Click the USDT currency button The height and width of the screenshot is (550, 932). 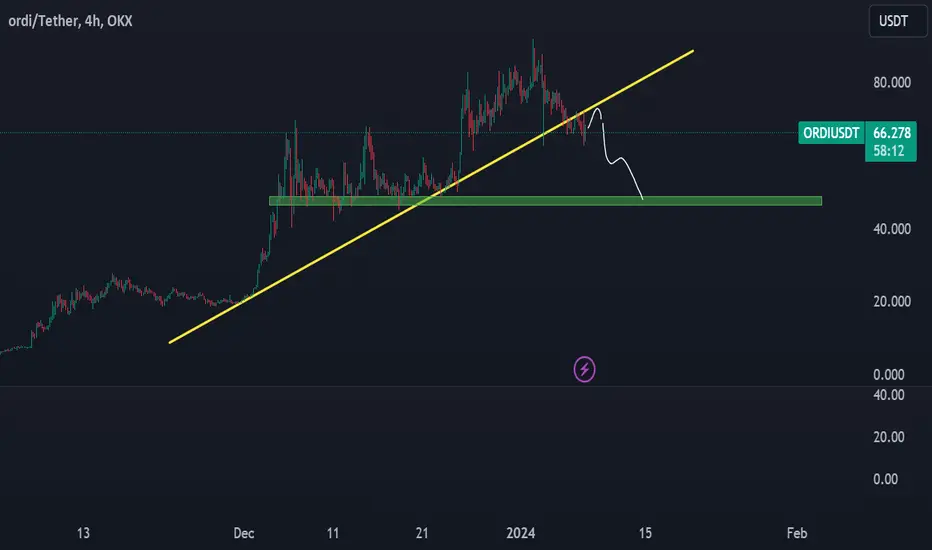[898, 21]
